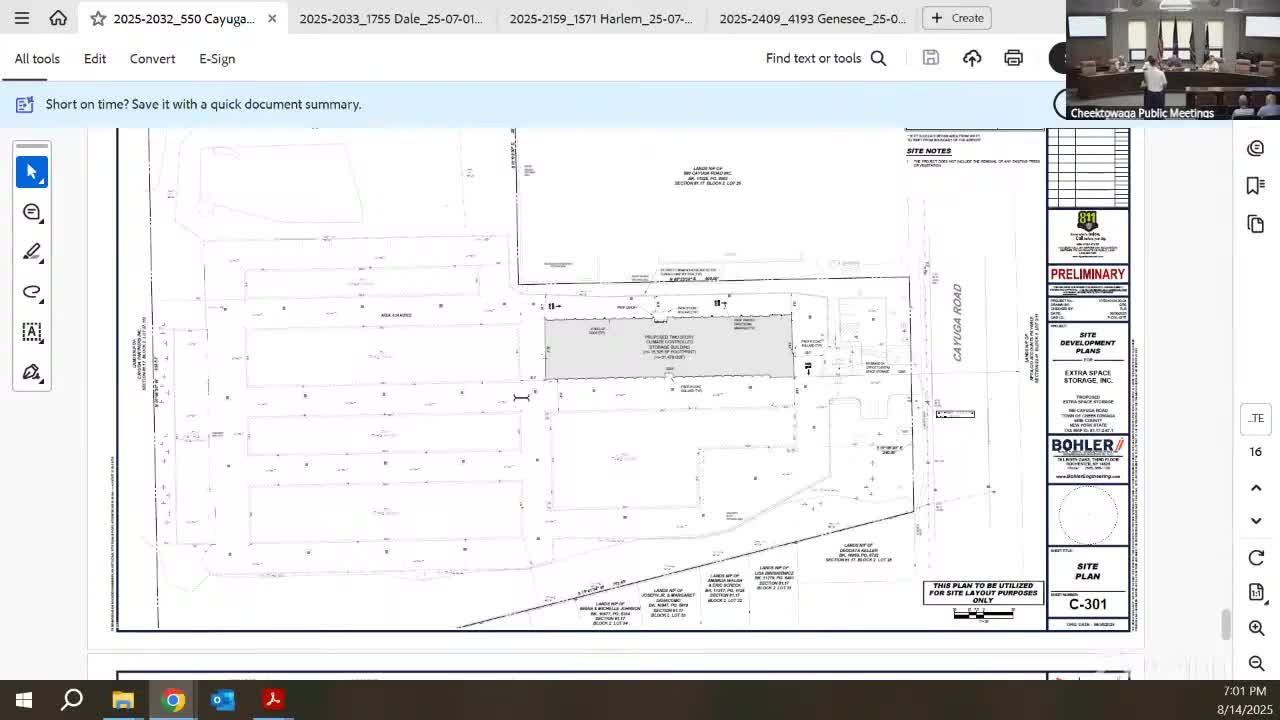The image size is (1280, 720).
Task: Zoom in using the magnifier plus
Action: (x=1256, y=628)
